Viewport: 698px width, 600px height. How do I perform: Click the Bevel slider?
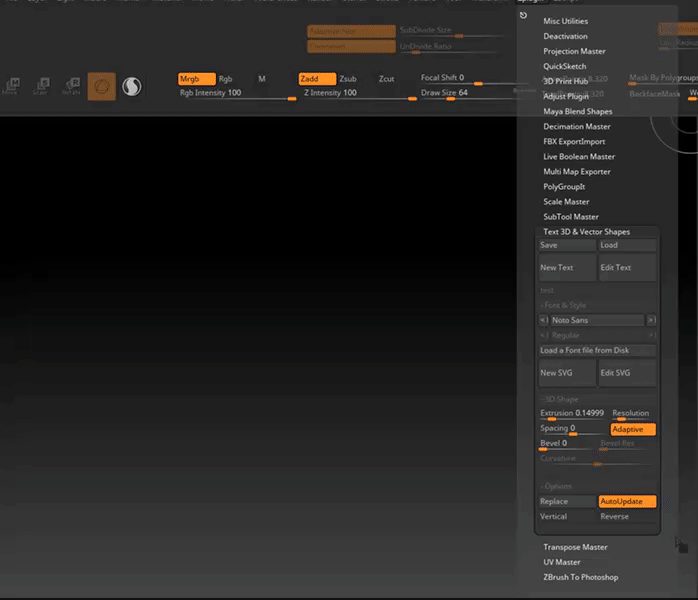click(568, 445)
